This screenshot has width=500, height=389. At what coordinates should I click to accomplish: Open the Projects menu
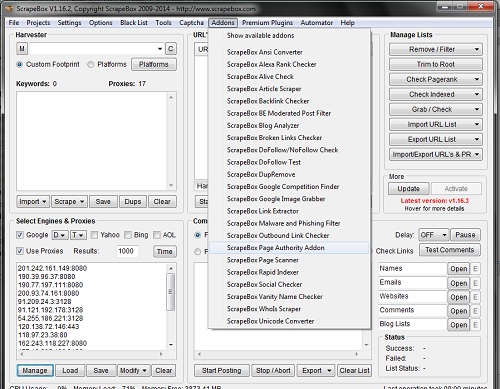point(38,23)
